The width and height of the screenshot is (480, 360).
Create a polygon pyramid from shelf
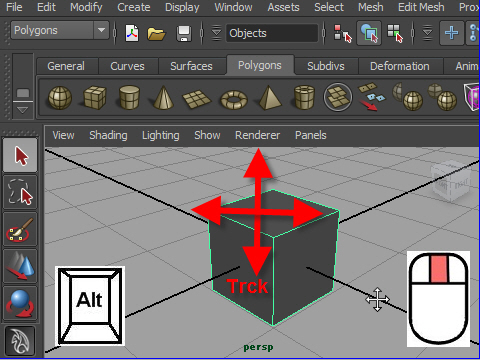269,97
